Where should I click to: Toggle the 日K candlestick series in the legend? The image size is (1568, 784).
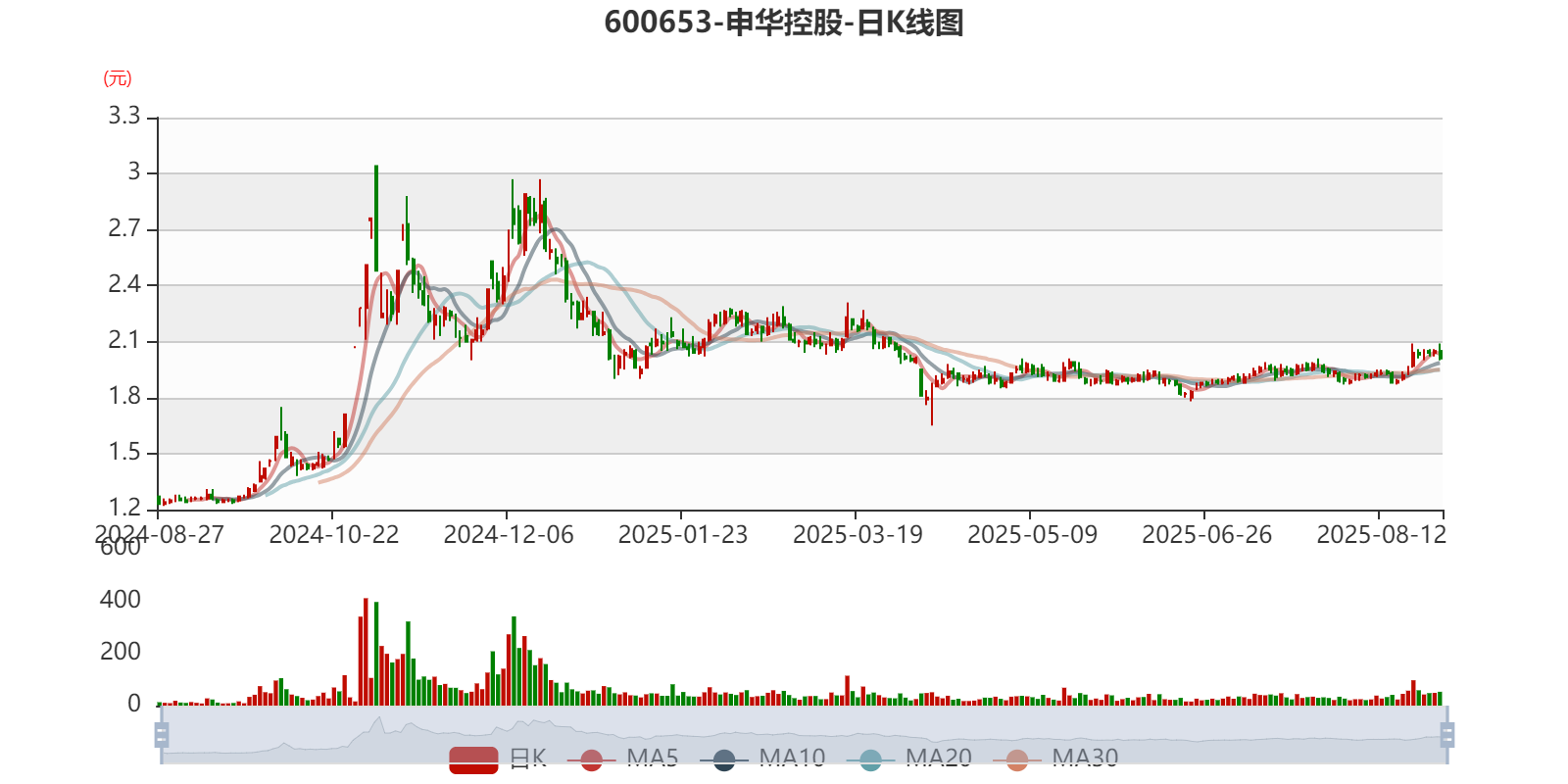(x=497, y=759)
